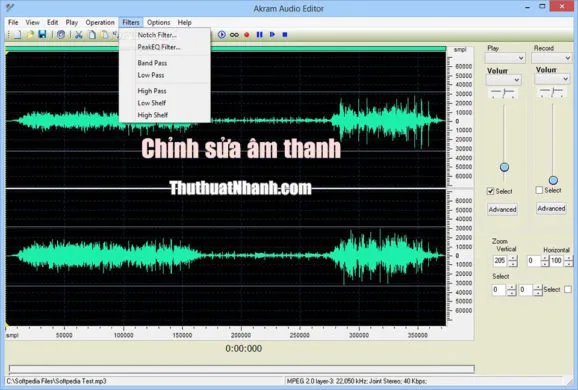Click the MPEG 2.0 layer-3 status bar info

coord(356,381)
